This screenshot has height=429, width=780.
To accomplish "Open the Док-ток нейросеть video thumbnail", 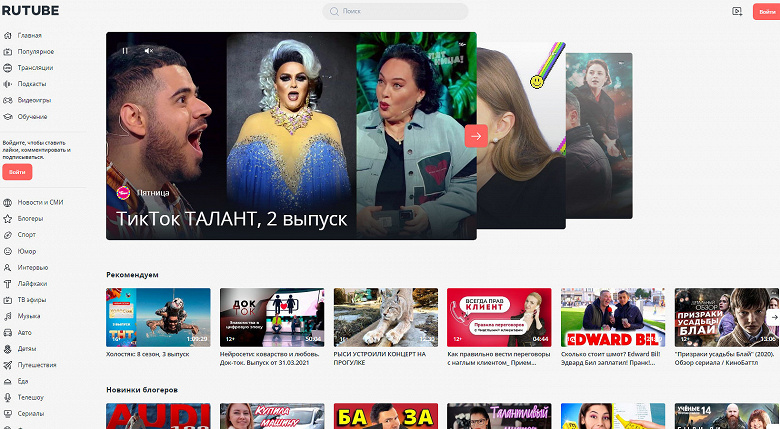I will coord(272,318).
